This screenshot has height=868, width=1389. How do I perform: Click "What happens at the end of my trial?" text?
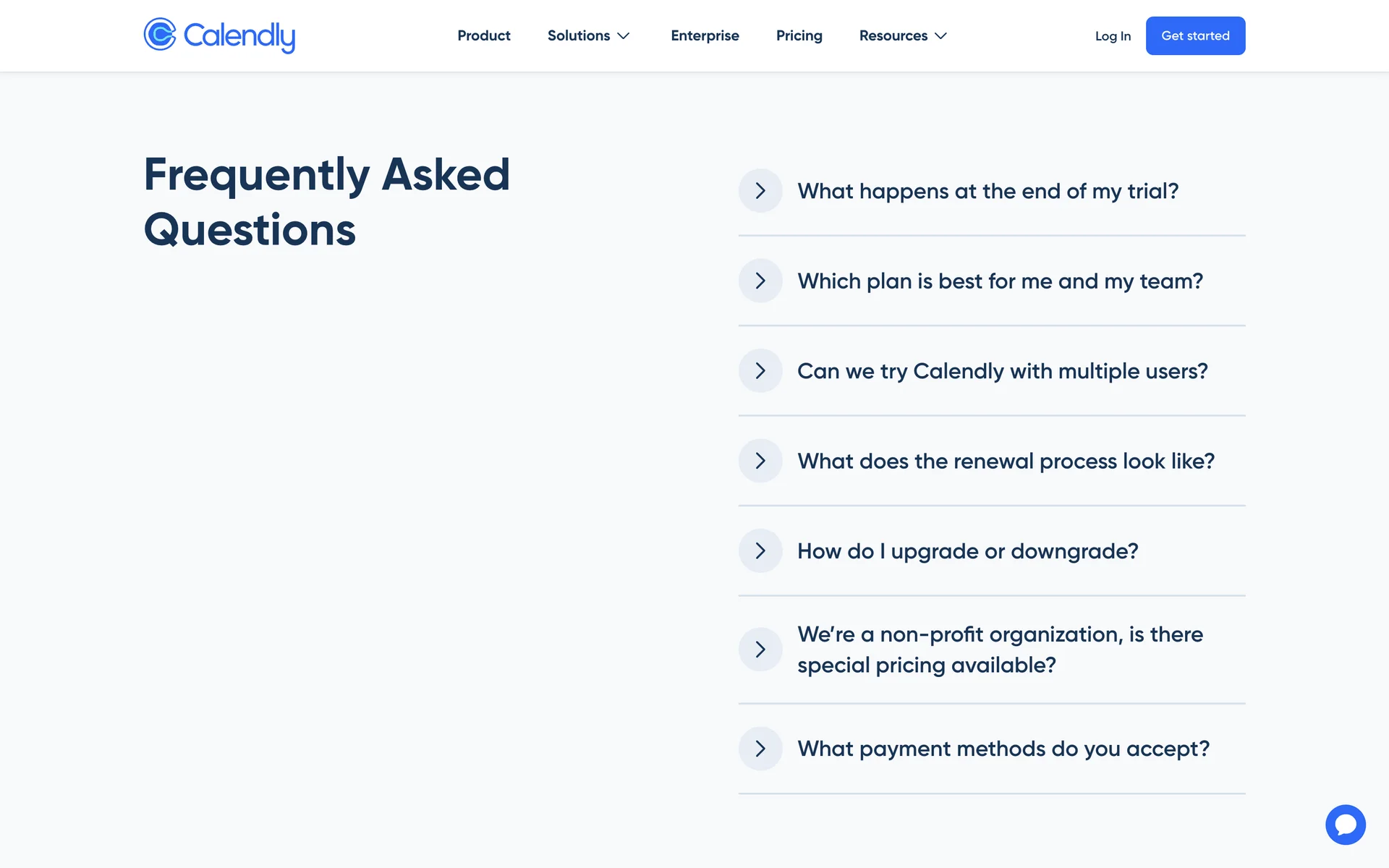coord(987,192)
